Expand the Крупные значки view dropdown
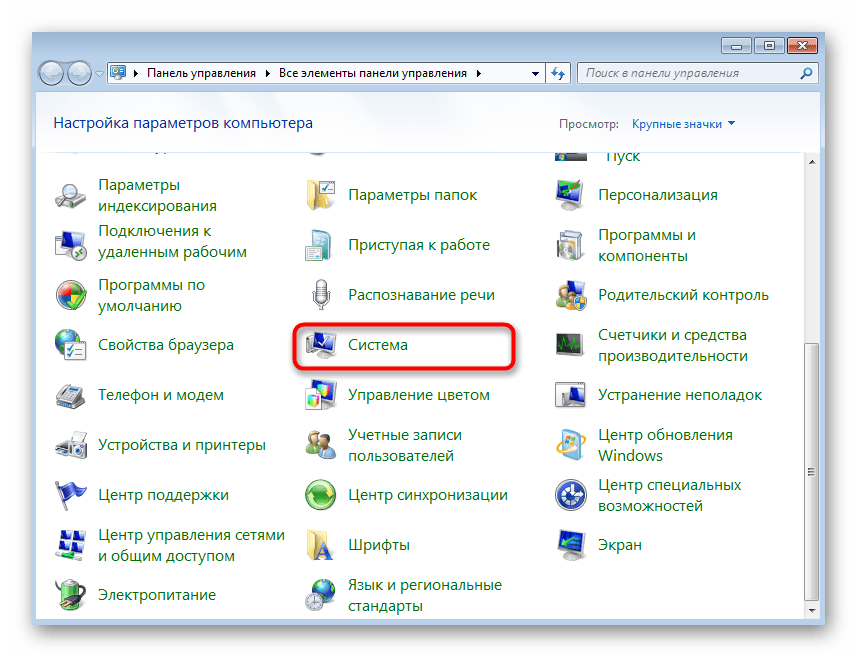The height and width of the screenshot is (657, 857). [x=683, y=124]
